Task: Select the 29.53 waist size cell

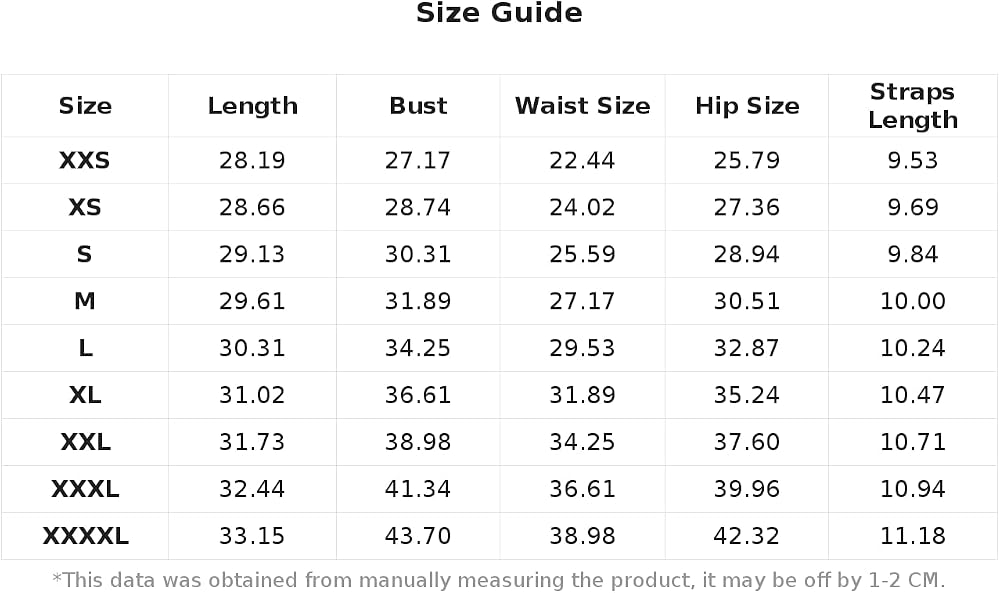Action: click(582, 348)
